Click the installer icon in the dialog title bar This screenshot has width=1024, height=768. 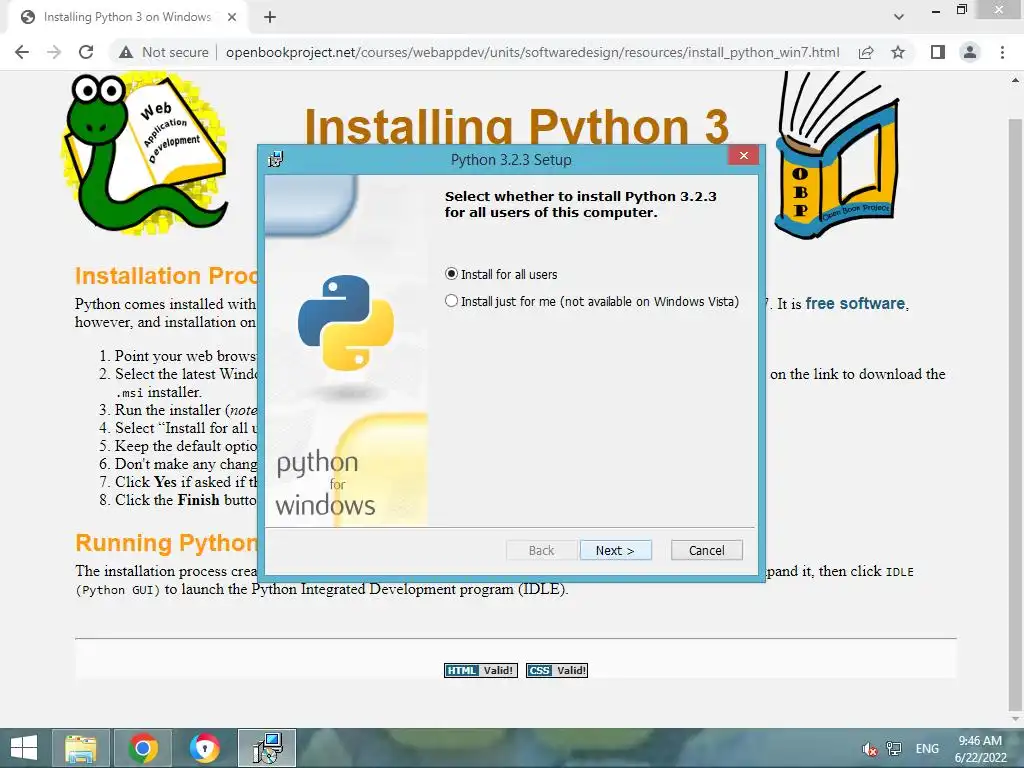click(276, 159)
